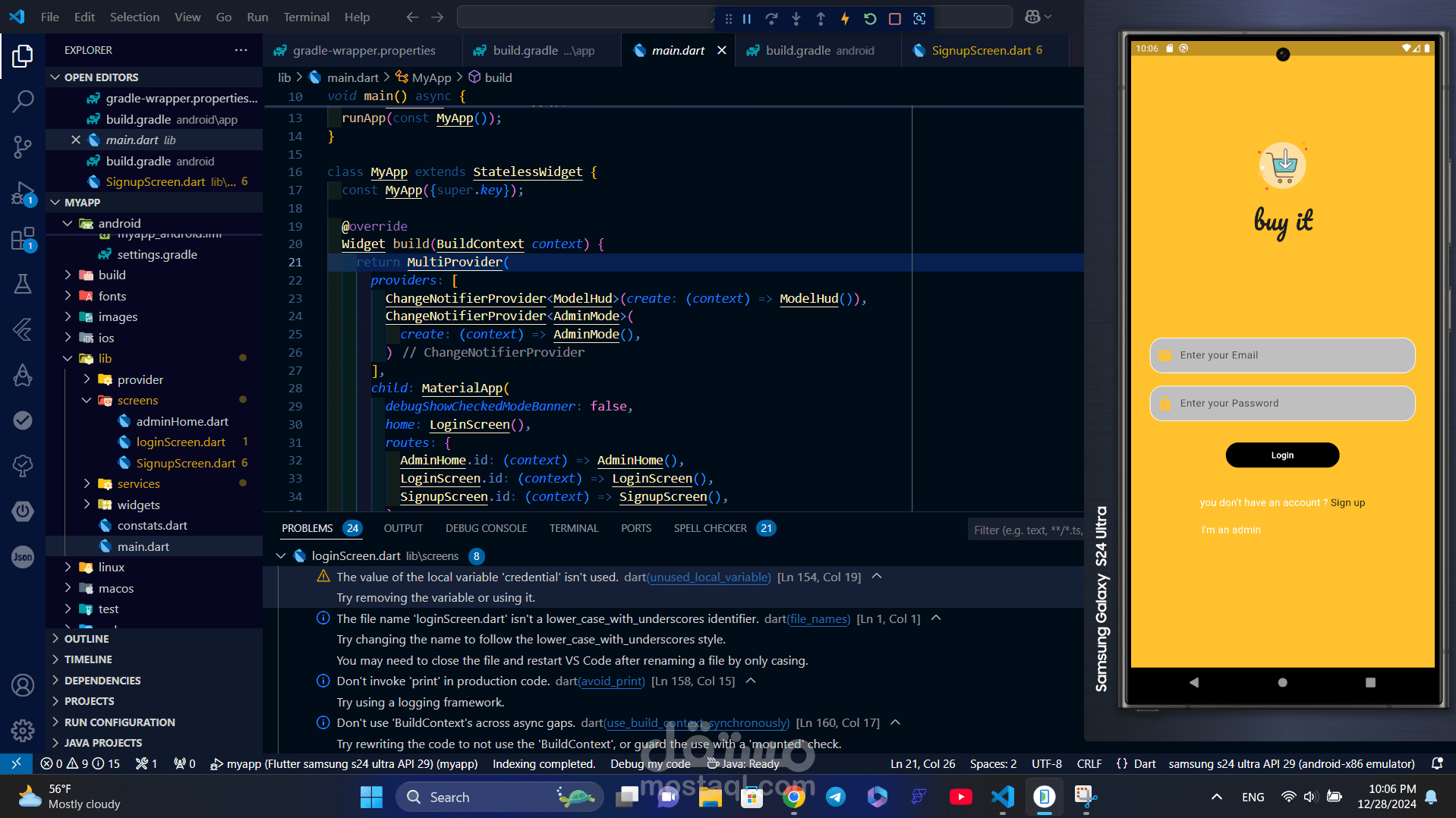The height and width of the screenshot is (818, 1456).
Task: Open Explorer more actions ellipsis
Action: point(241,50)
